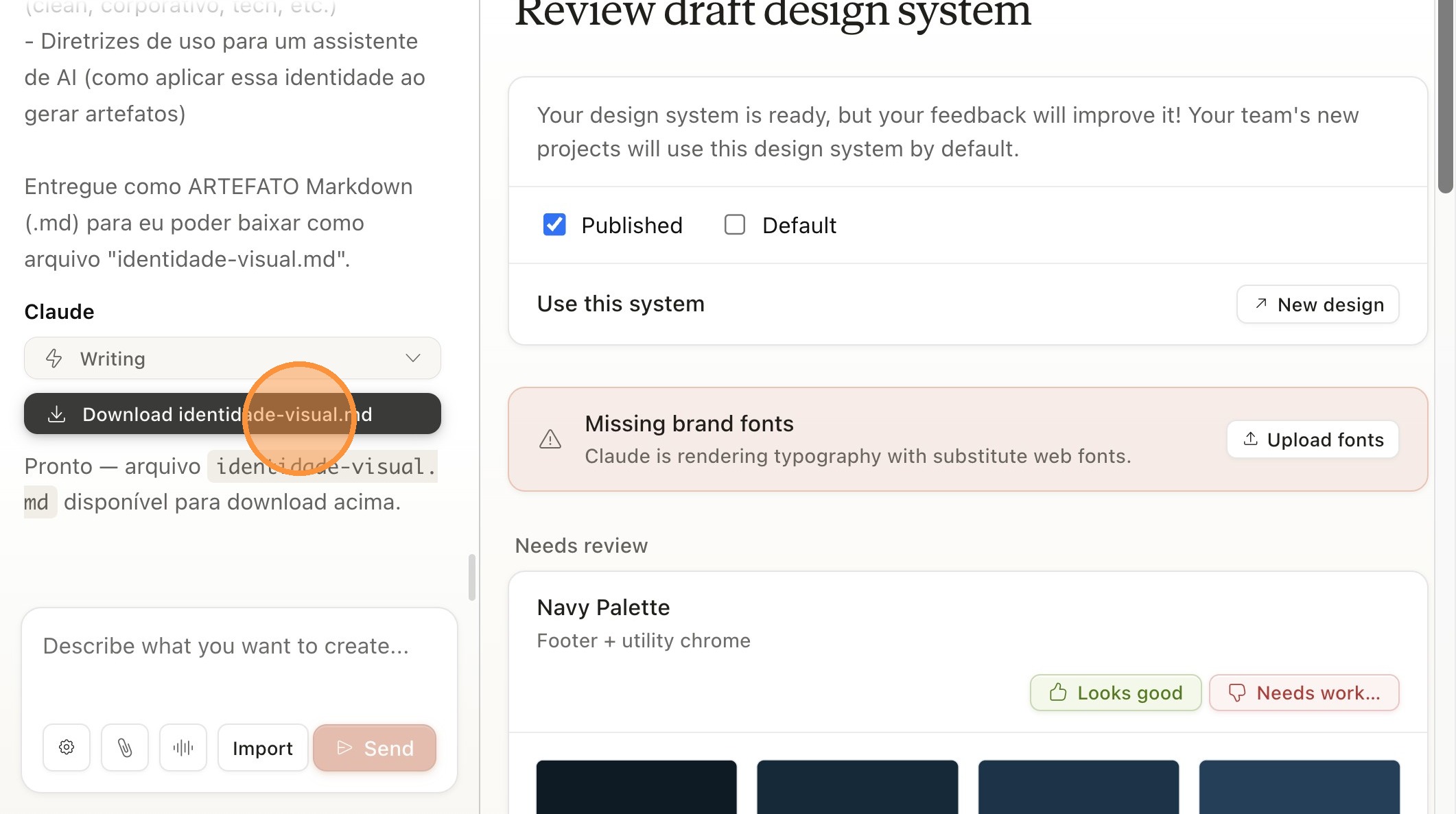
Task: Click the warning triangle icon in font alert
Action: click(x=550, y=439)
